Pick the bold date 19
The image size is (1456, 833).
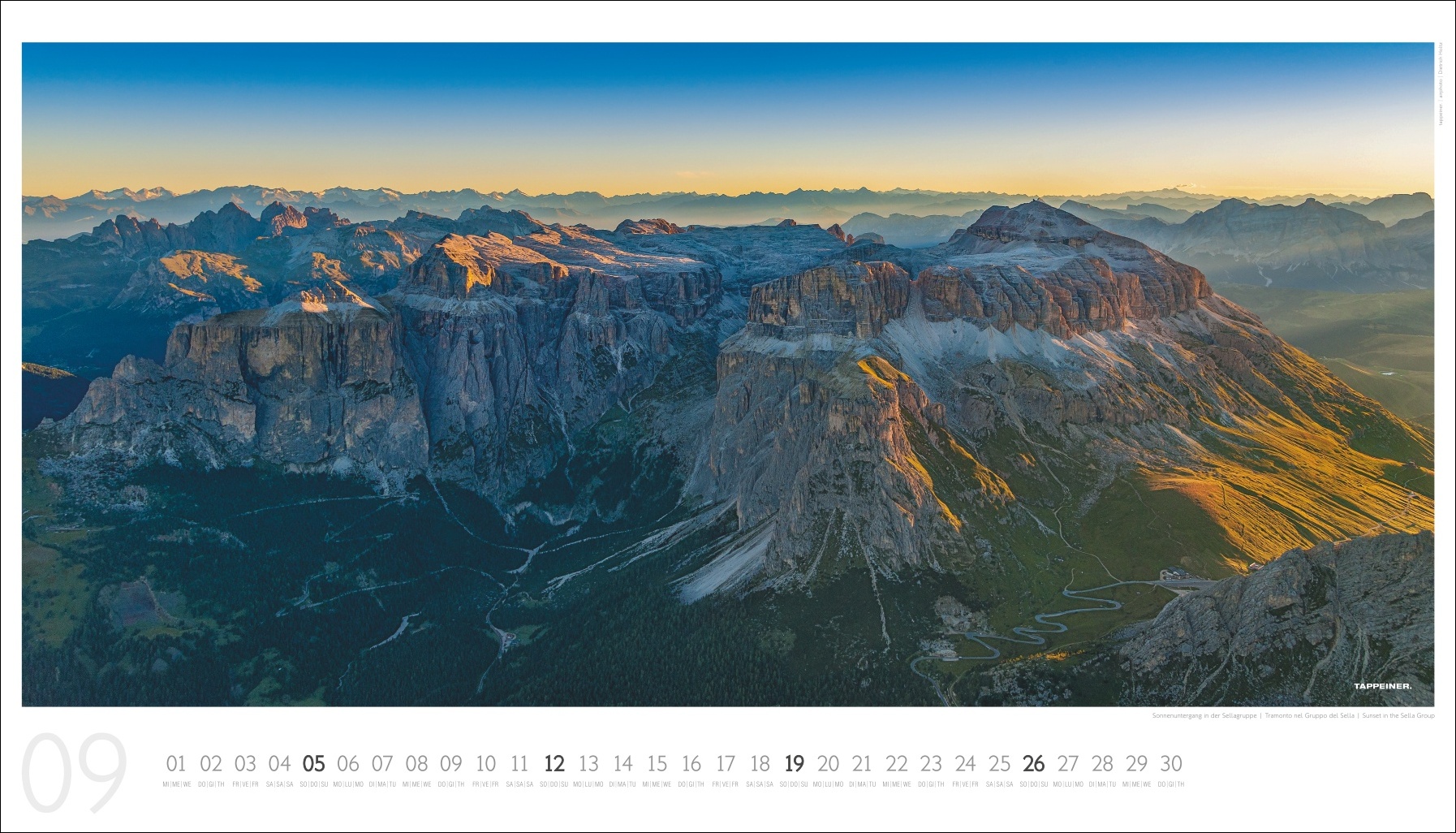point(794,764)
